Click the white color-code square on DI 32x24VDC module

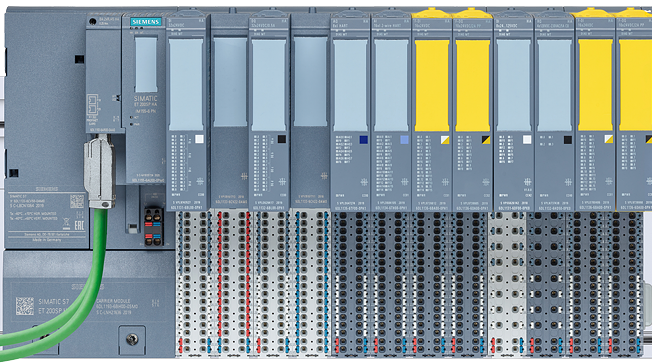point(199,139)
